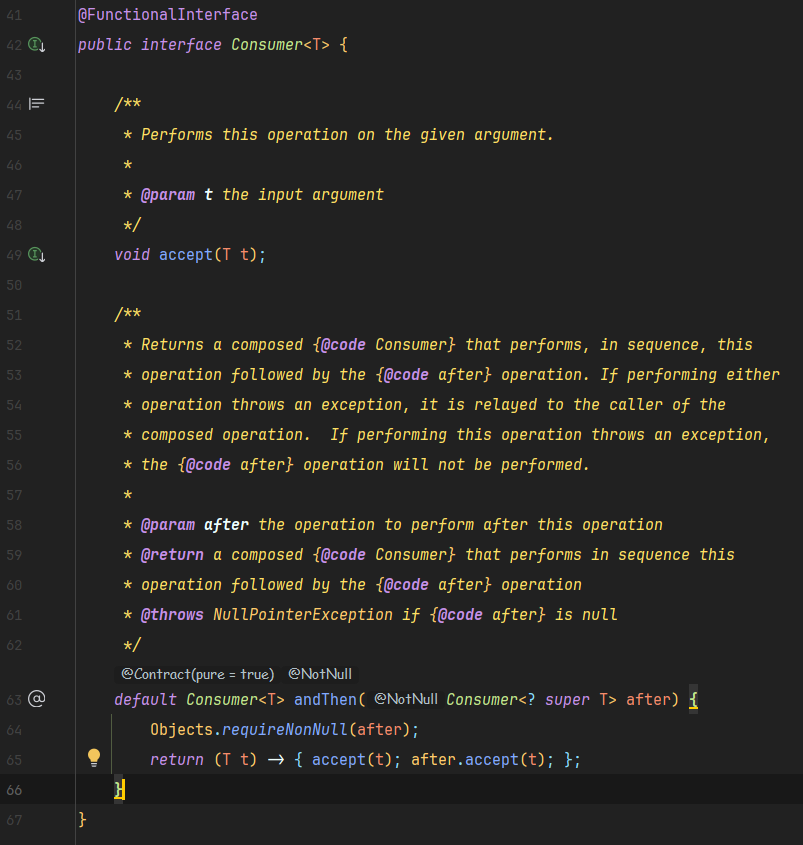Image resolution: width=803 pixels, height=845 pixels.
Task: Click the implementations gutter icon beside Consumer interface
Action: pyautogui.click(x=37, y=45)
